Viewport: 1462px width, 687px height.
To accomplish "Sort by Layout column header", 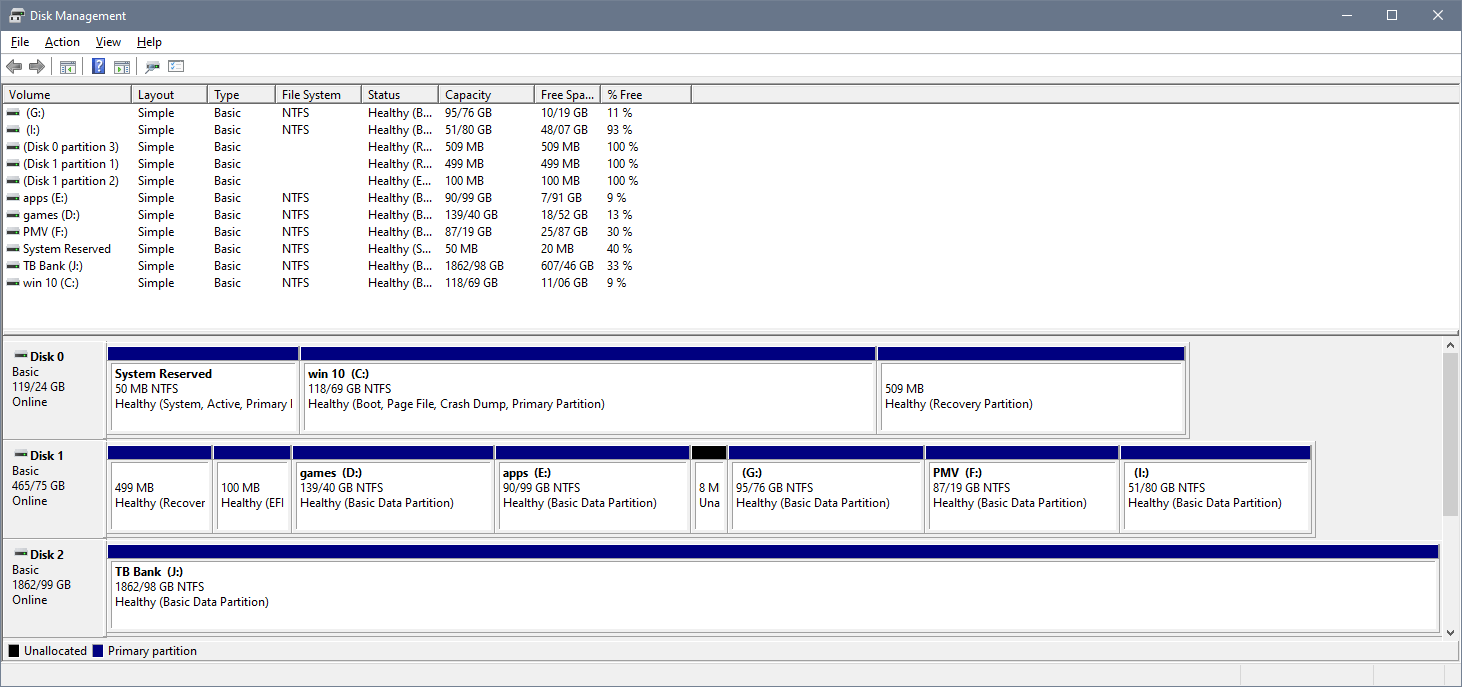I will pyautogui.click(x=170, y=95).
